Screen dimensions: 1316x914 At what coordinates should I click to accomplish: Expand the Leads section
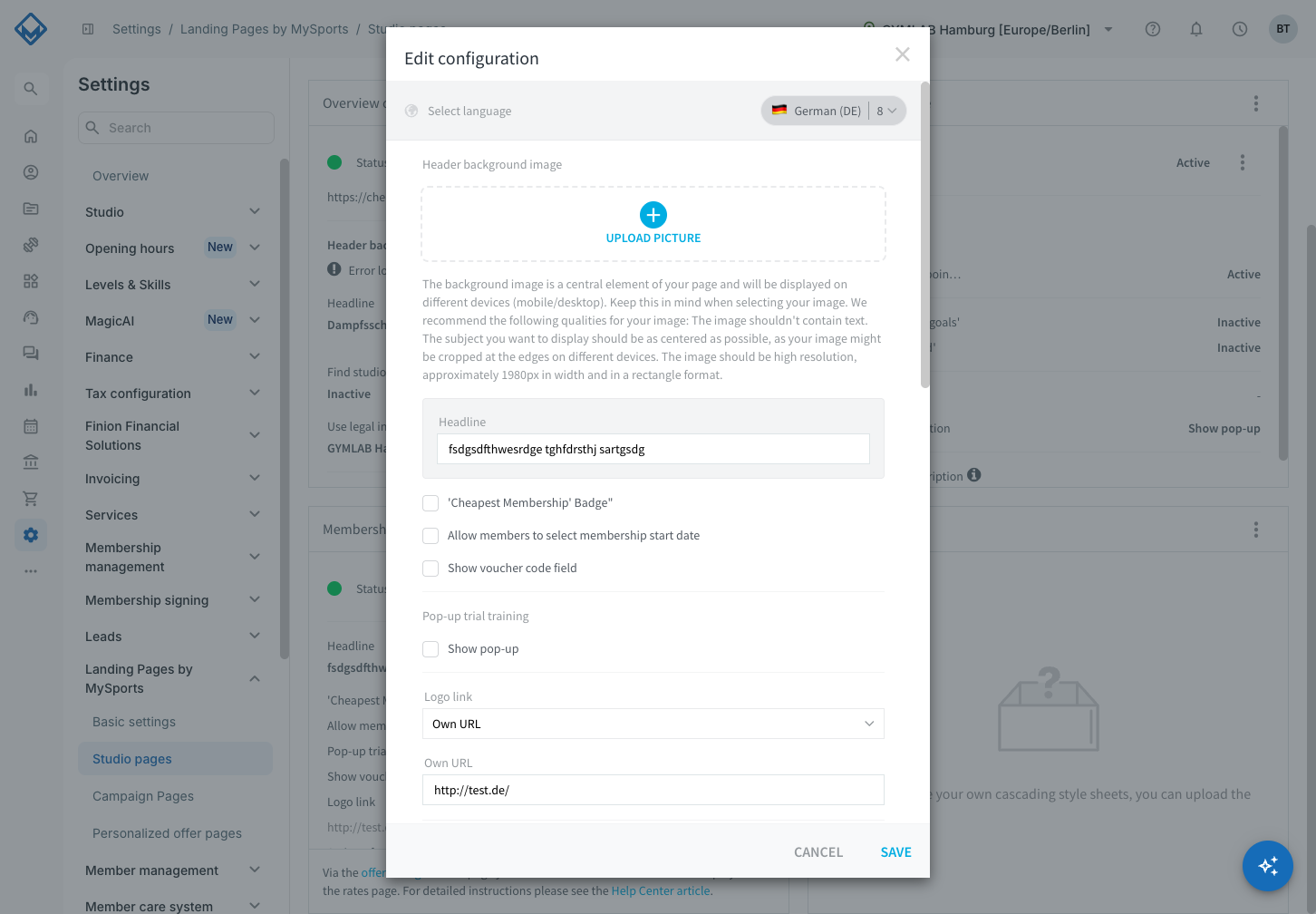pos(255,636)
